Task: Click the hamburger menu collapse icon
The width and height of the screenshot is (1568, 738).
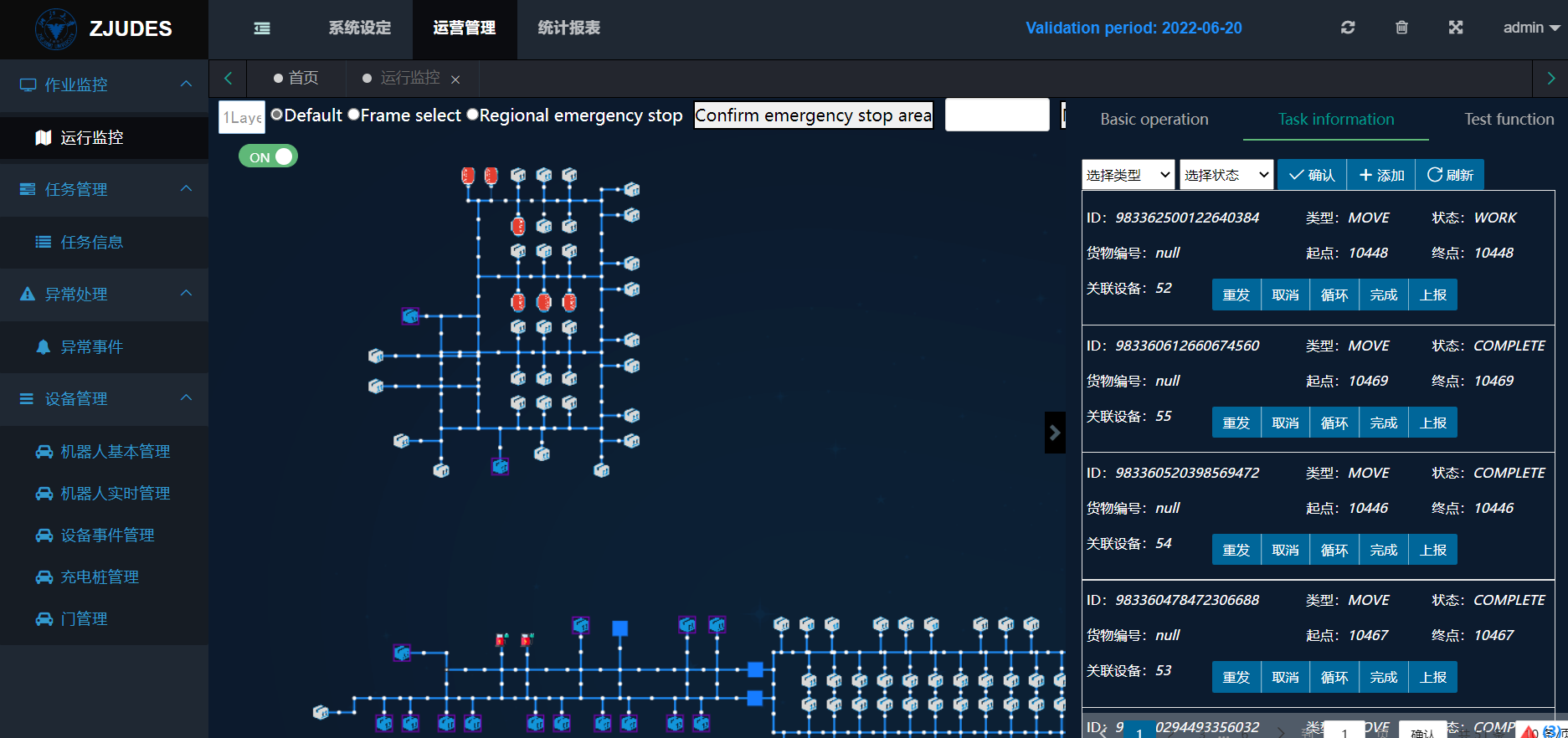Action: [262, 28]
